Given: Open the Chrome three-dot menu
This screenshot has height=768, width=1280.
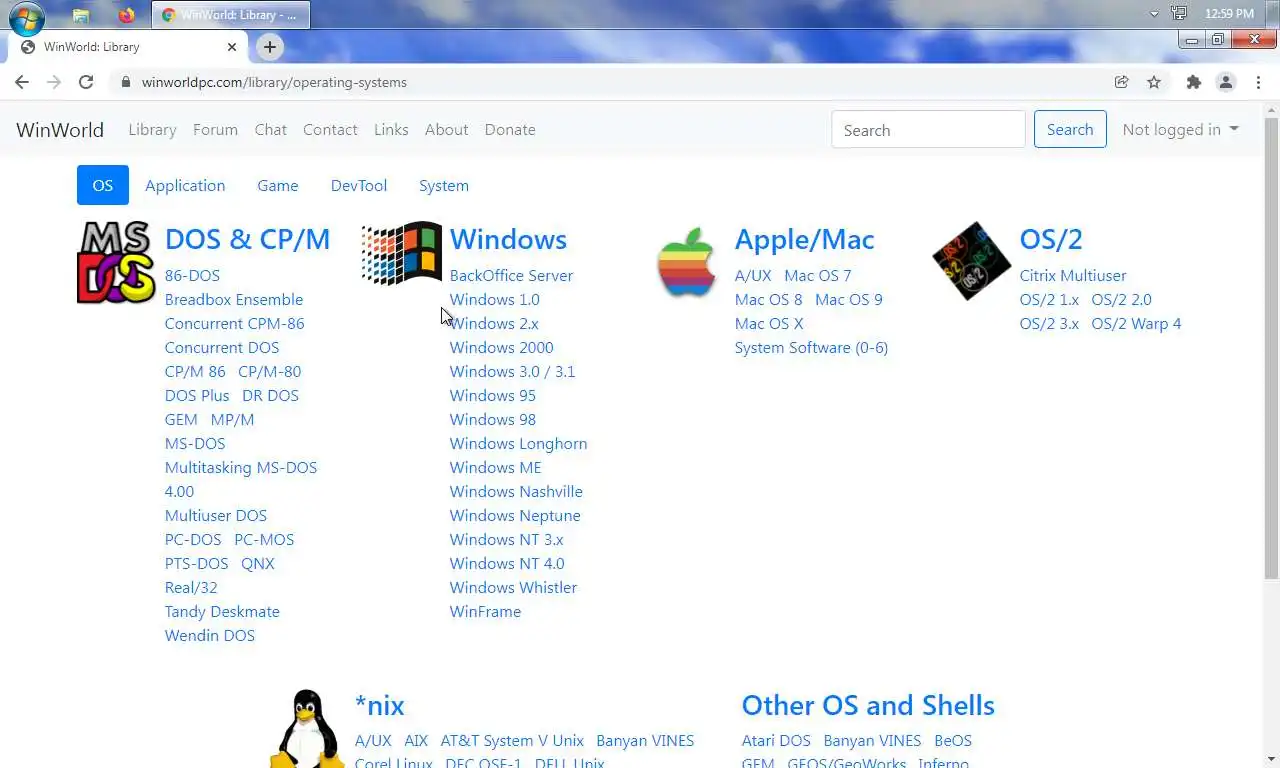Looking at the screenshot, I should (x=1258, y=82).
